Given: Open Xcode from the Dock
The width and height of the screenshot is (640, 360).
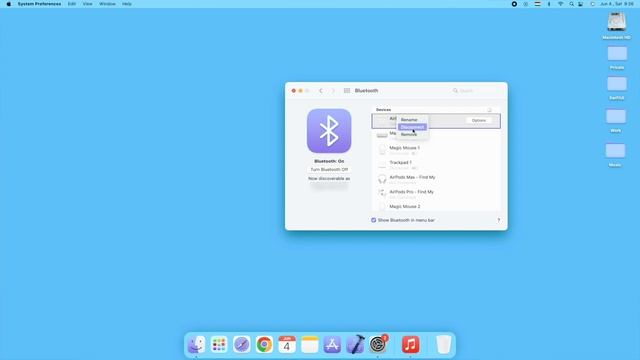Looking at the screenshot, I should pos(355,344).
